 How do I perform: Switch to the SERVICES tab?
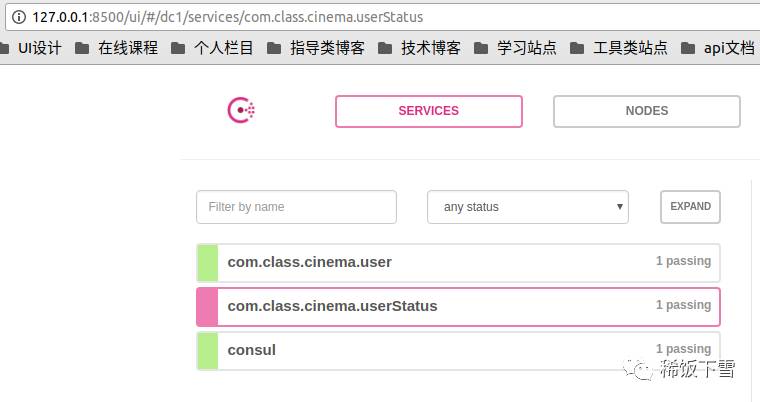(428, 111)
